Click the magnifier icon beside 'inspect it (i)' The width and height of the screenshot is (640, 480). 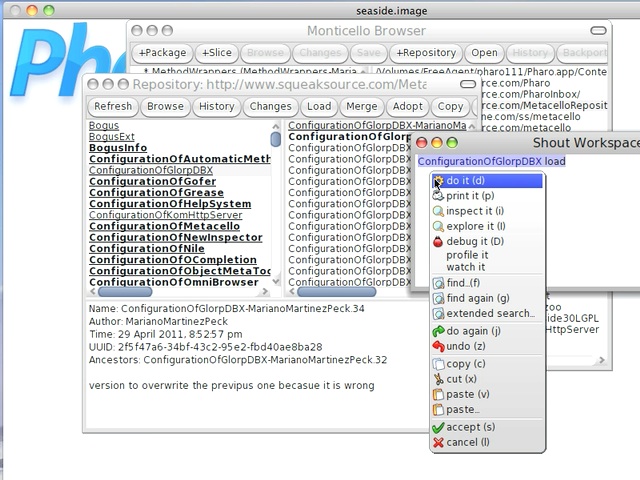click(x=438, y=211)
